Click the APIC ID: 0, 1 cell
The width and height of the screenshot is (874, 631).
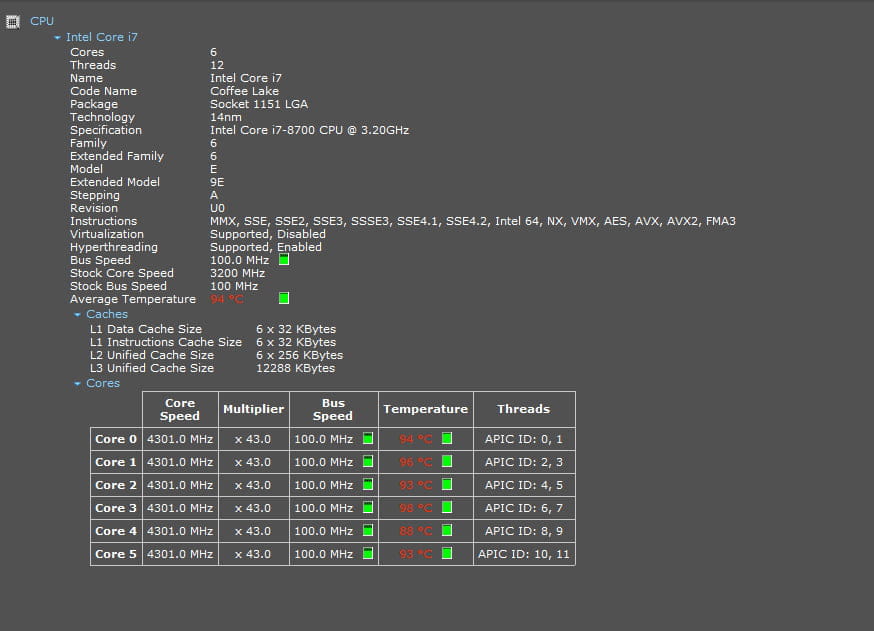pyautogui.click(x=524, y=439)
